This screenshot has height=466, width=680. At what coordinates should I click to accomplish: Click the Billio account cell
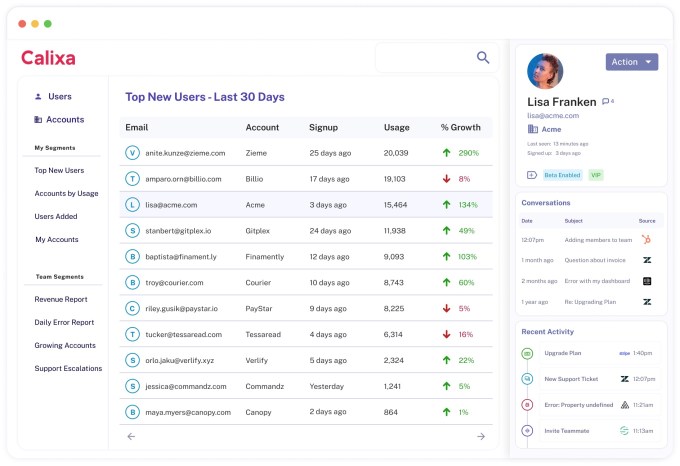click(x=254, y=179)
